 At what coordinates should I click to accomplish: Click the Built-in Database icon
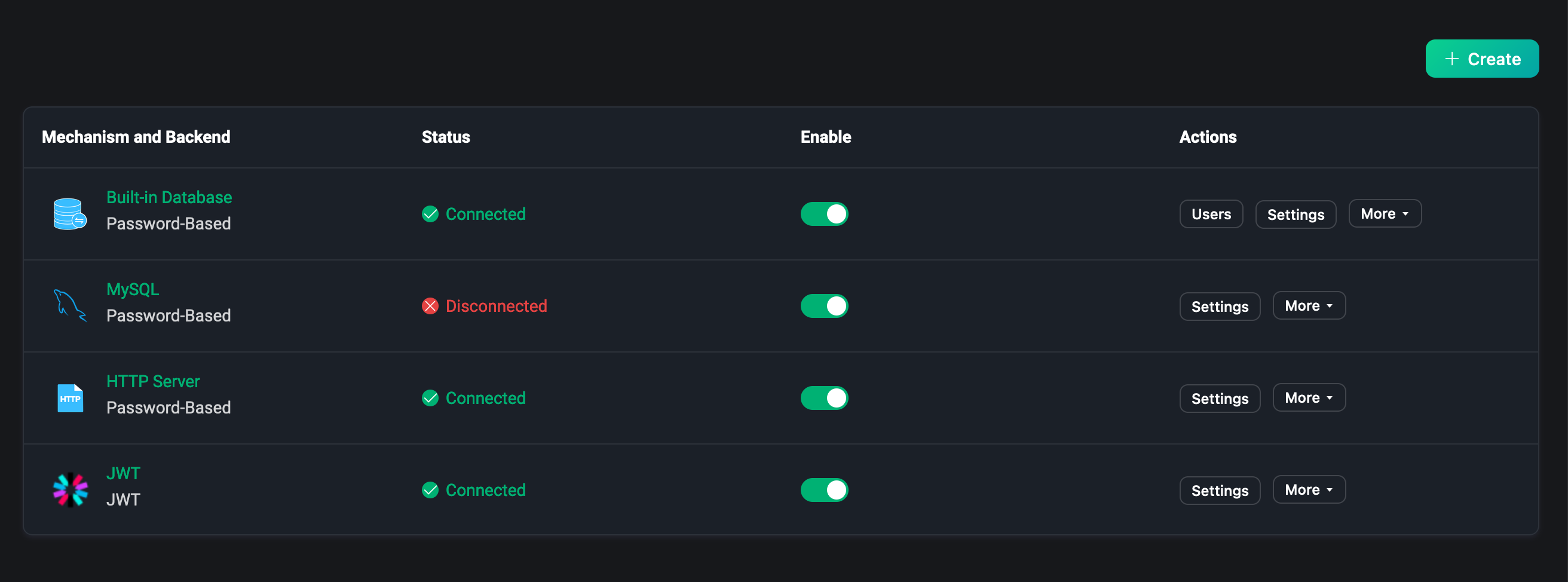[x=69, y=214]
